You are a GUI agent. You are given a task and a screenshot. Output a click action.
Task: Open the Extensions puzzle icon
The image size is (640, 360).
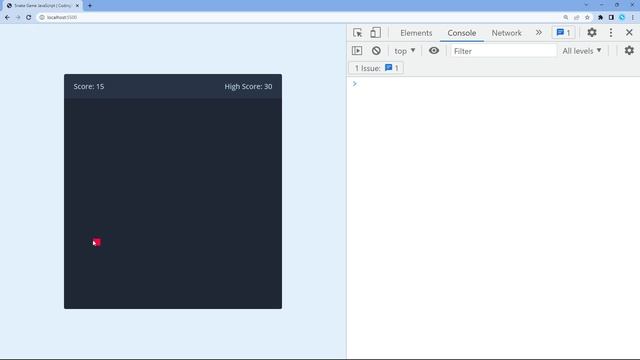point(600,18)
